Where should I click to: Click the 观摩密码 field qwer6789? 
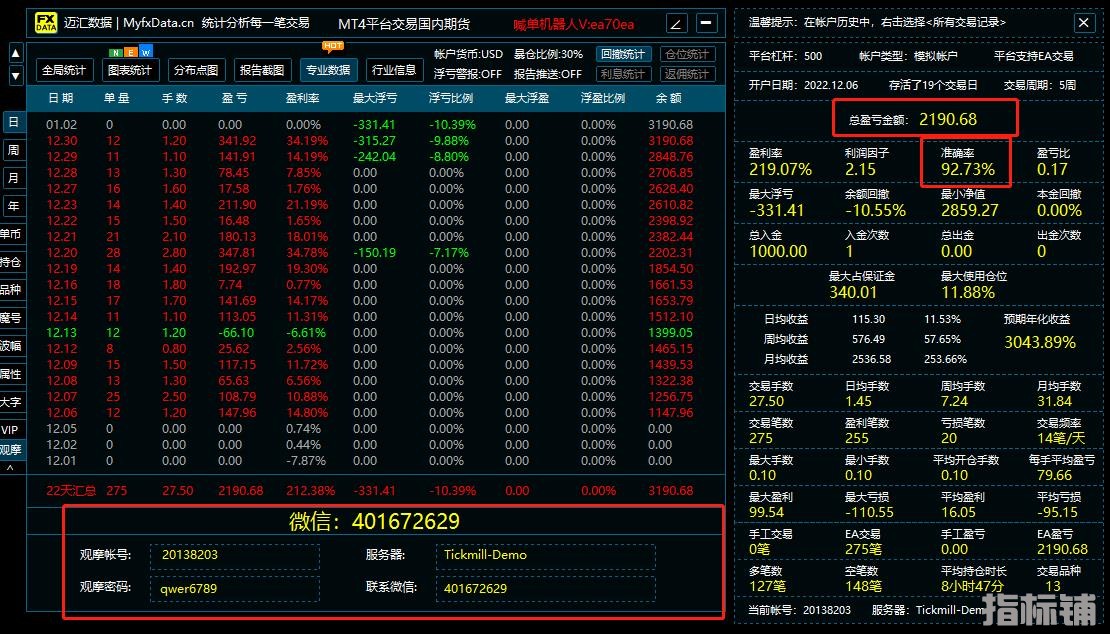235,588
